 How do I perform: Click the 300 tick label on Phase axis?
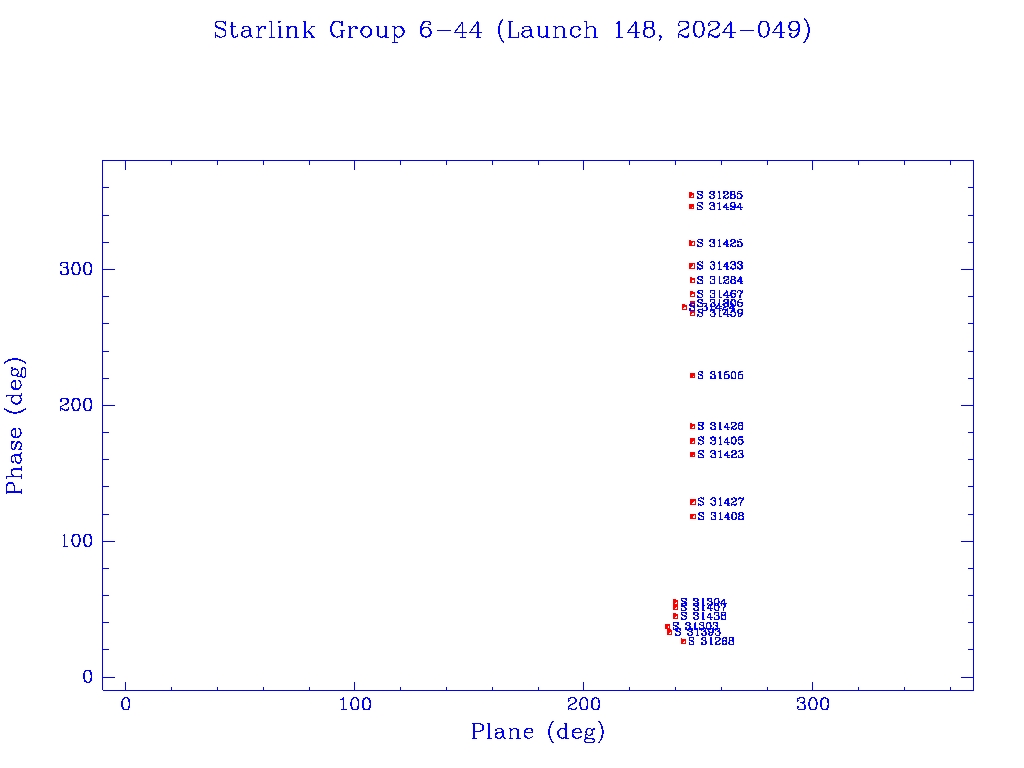[x=76, y=269]
